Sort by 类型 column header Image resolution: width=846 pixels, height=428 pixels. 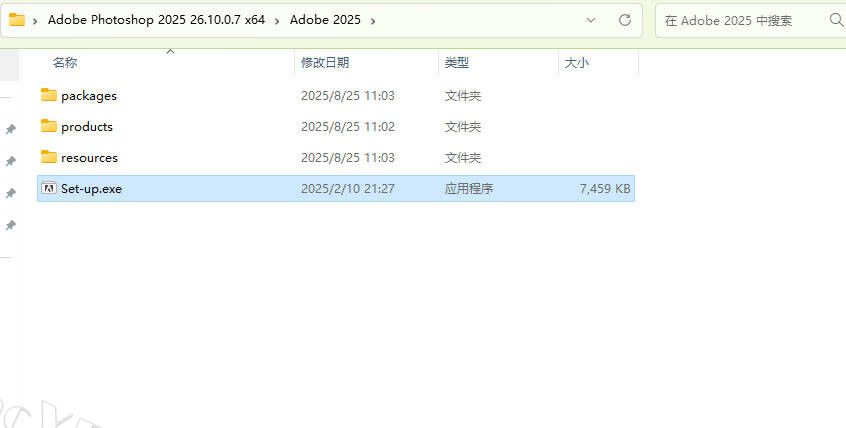click(456, 63)
